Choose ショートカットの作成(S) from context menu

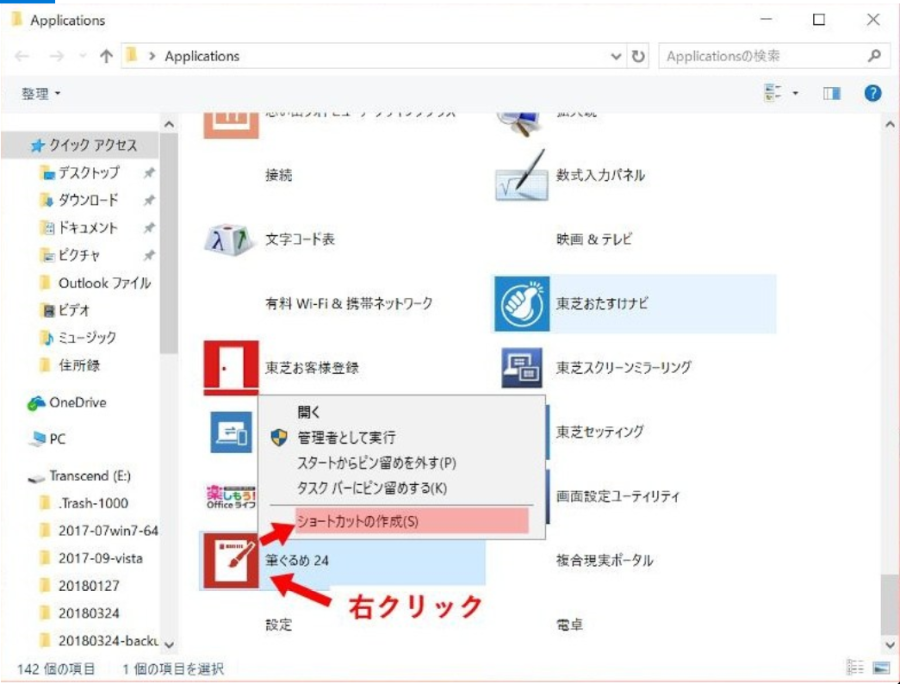(358, 521)
